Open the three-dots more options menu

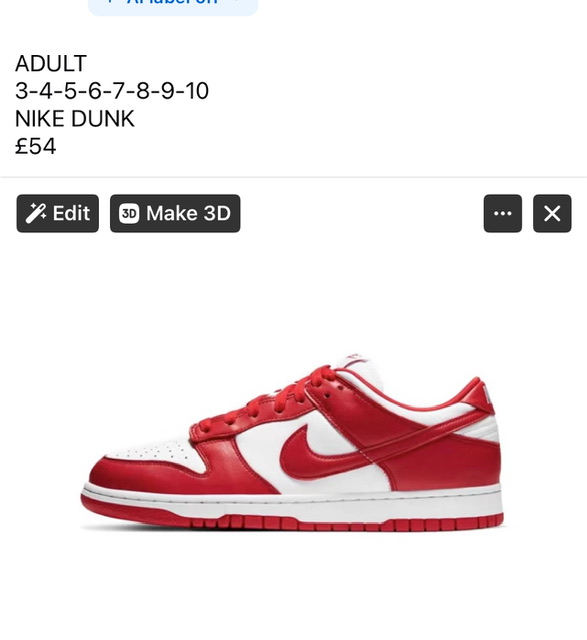click(x=503, y=213)
